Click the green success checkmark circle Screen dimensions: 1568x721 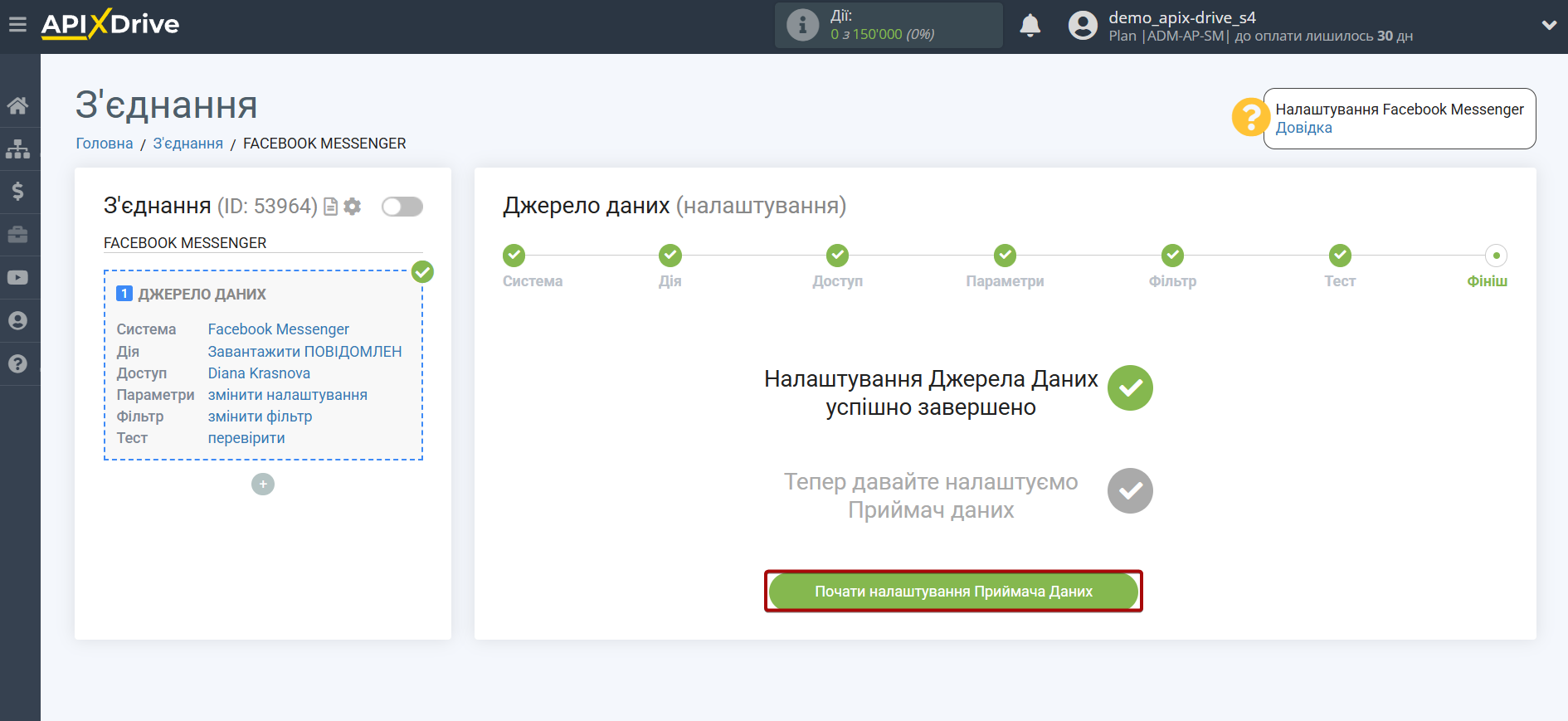1130,388
